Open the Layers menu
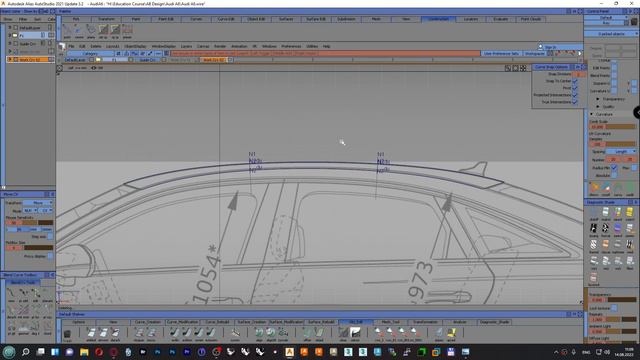This screenshot has width=640, height=360. click(186, 47)
